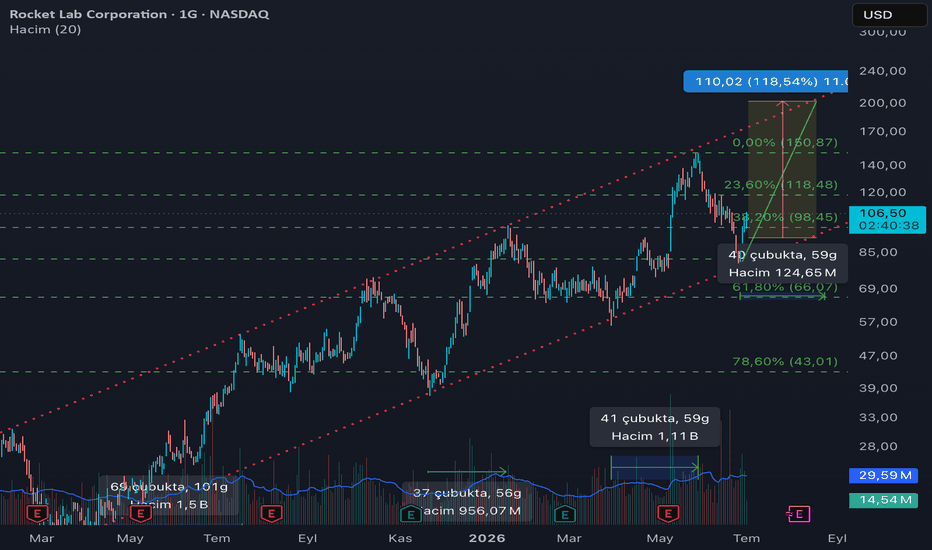Image resolution: width=932 pixels, height=550 pixels.
Task: Open the green earnings marker above Kas
Action: [410, 514]
